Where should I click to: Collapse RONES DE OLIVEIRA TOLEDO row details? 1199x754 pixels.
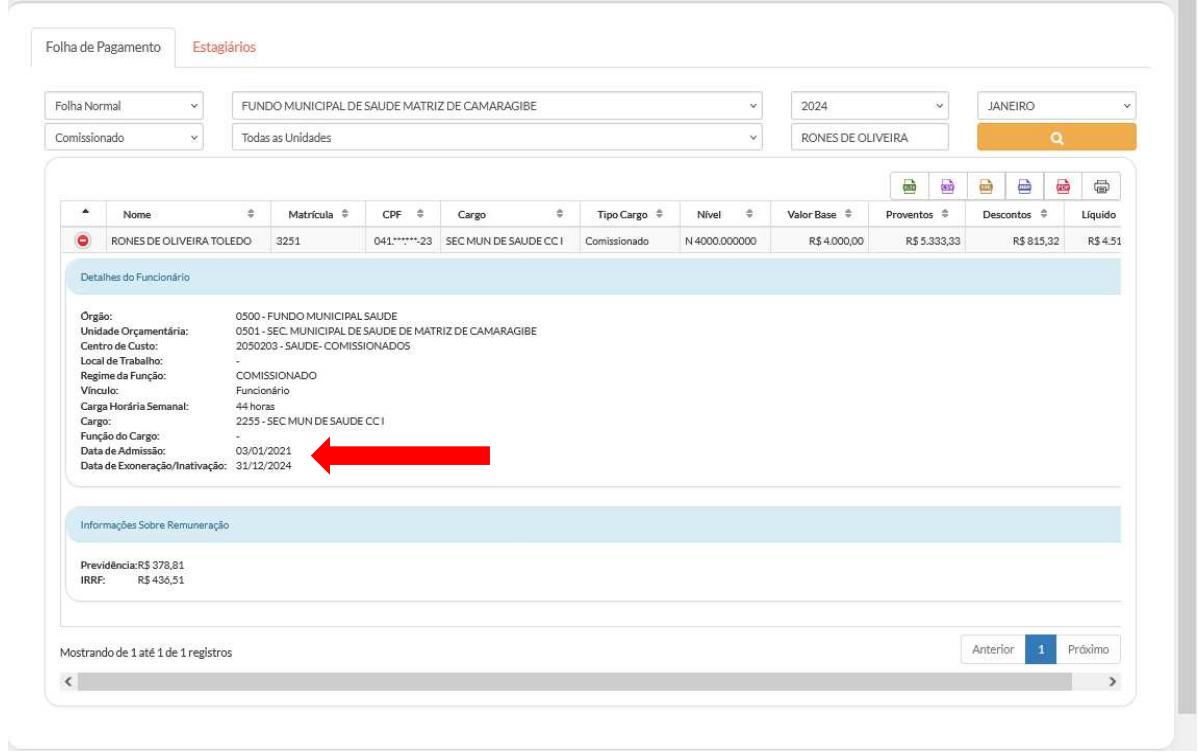point(84,241)
